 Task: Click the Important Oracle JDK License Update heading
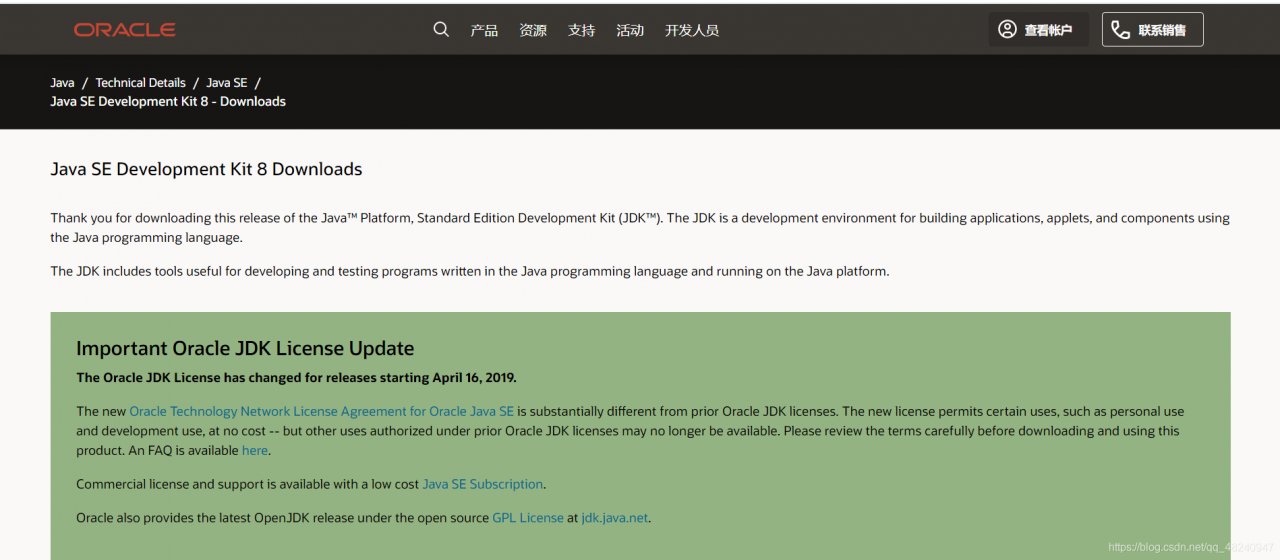(x=245, y=348)
